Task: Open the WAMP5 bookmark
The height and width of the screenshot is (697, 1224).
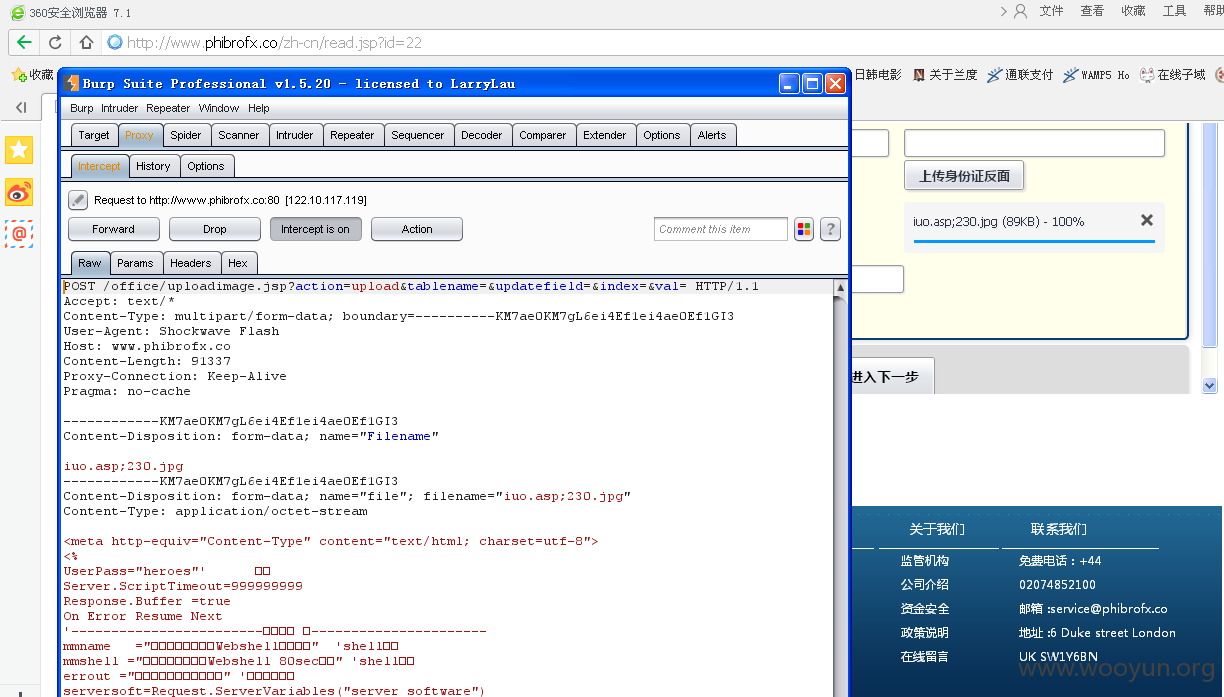Action: click(1096, 75)
